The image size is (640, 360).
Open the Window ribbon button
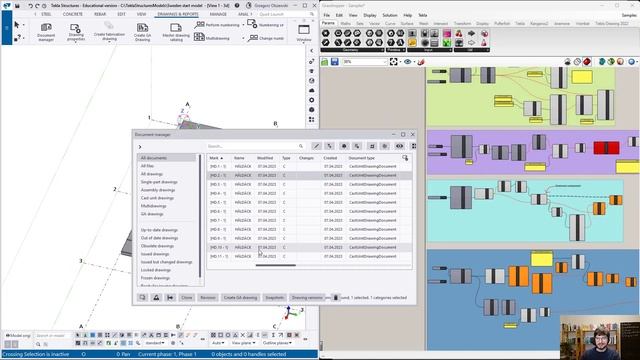point(304,33)
